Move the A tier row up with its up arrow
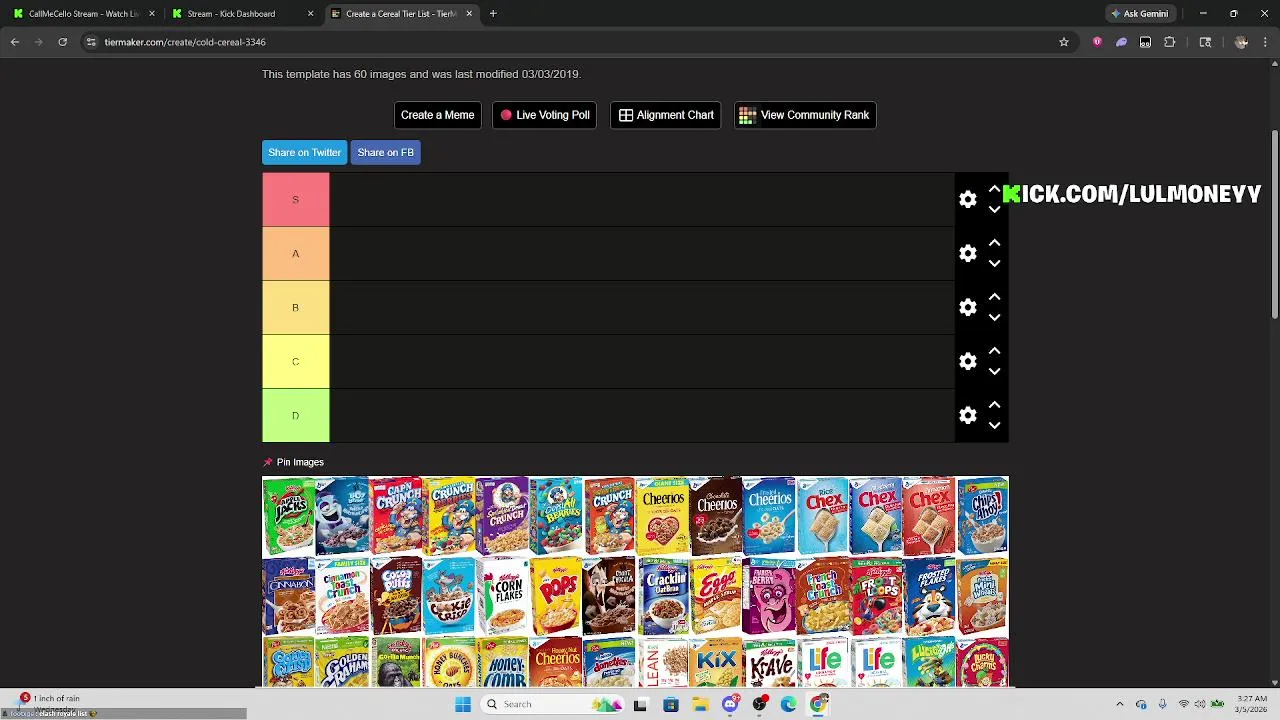 point(994,243)
